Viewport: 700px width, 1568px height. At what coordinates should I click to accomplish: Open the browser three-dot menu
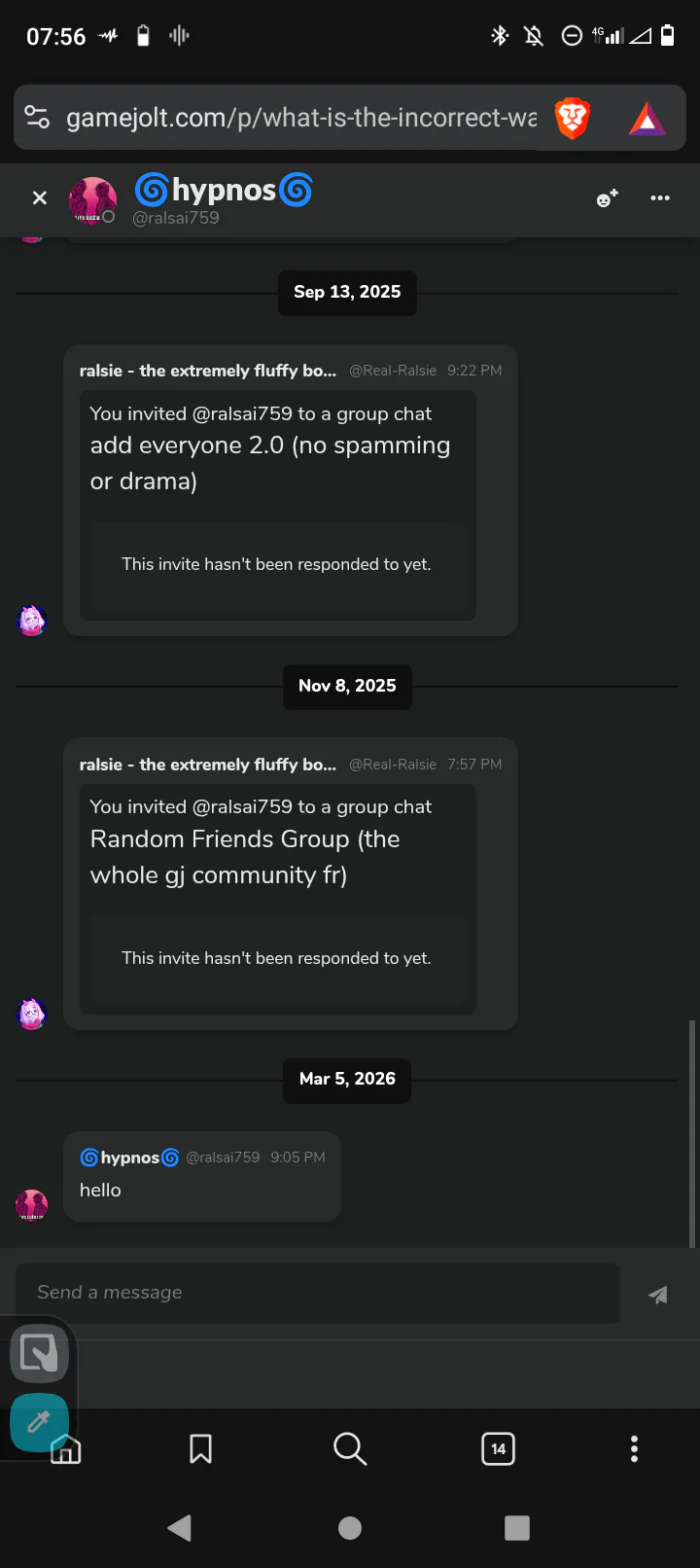pyautogui.click(x=634, y=1448)
